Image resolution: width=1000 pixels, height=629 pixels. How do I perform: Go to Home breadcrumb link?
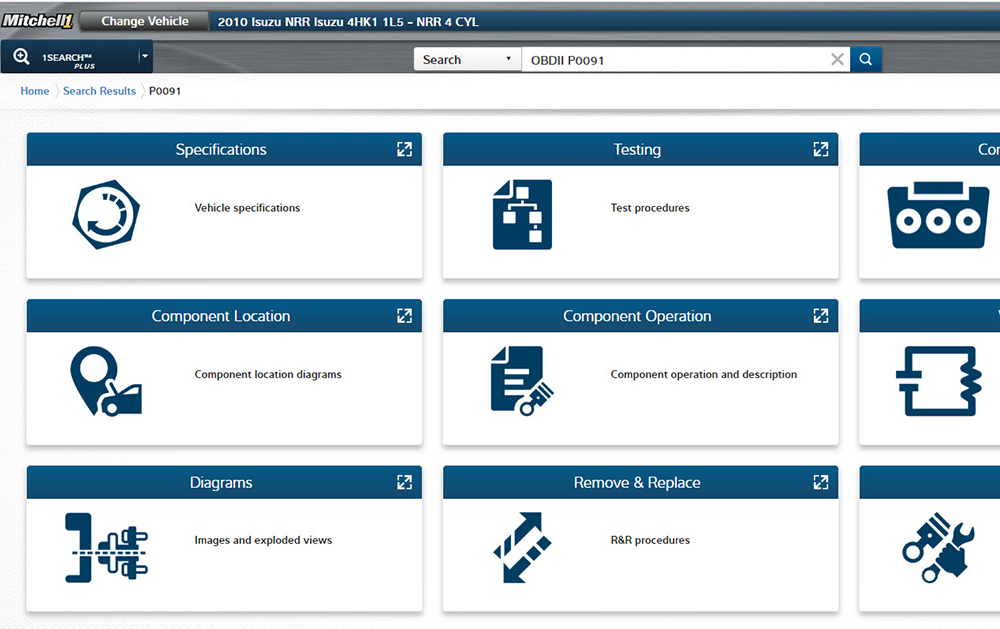[35, 91]
